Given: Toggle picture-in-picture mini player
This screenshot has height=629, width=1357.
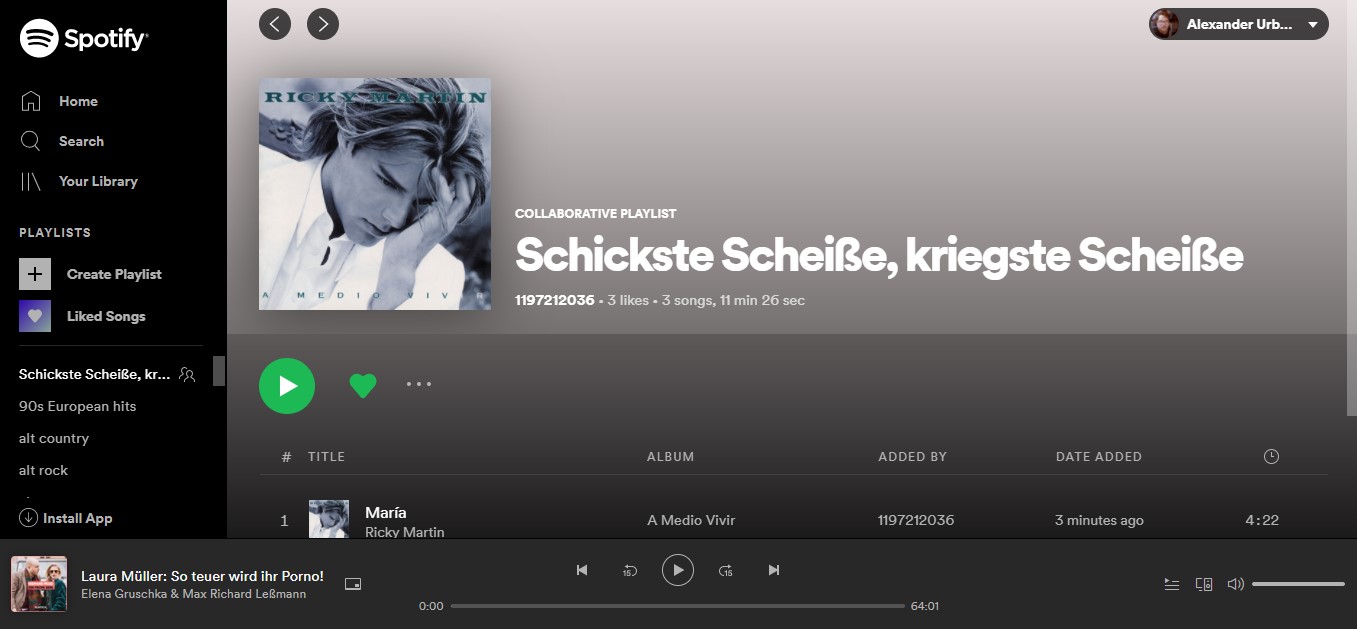Looking at the screenshot, I should [x=353, y=584].
